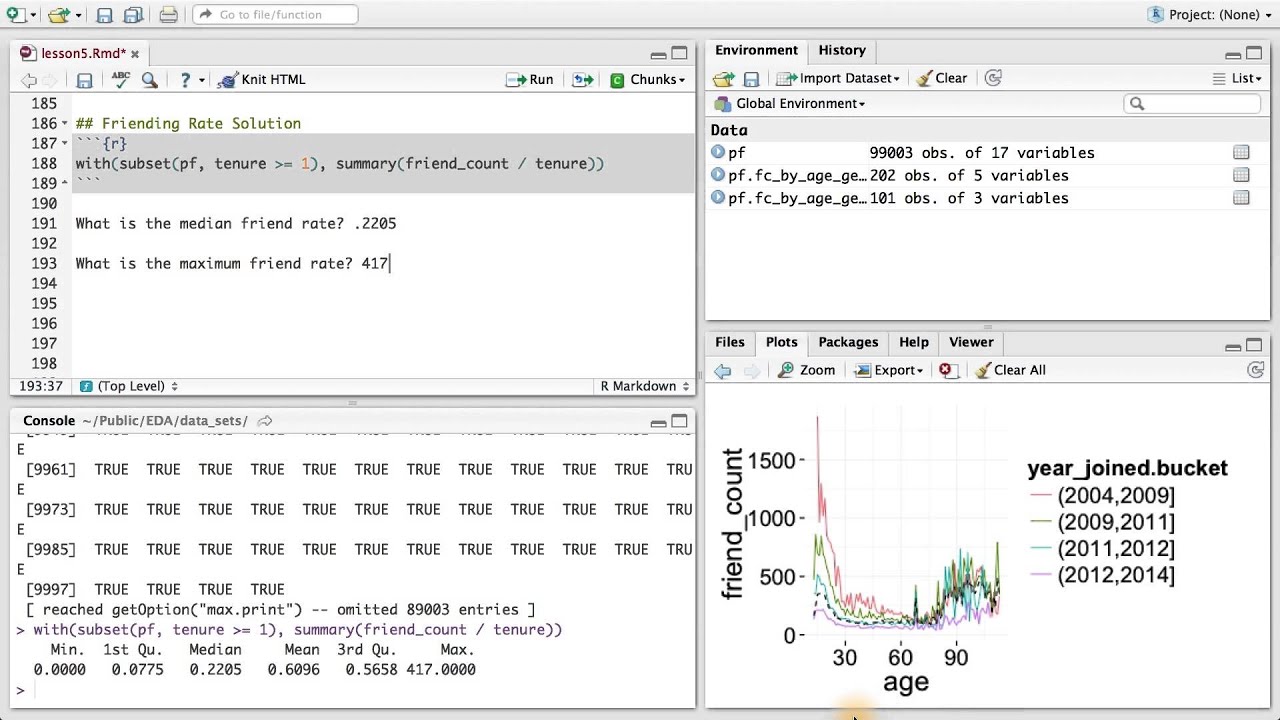This screenshot has width=1280, height=720.
Task: Click the Knit HTML button
Action: [x=262, y=80]
